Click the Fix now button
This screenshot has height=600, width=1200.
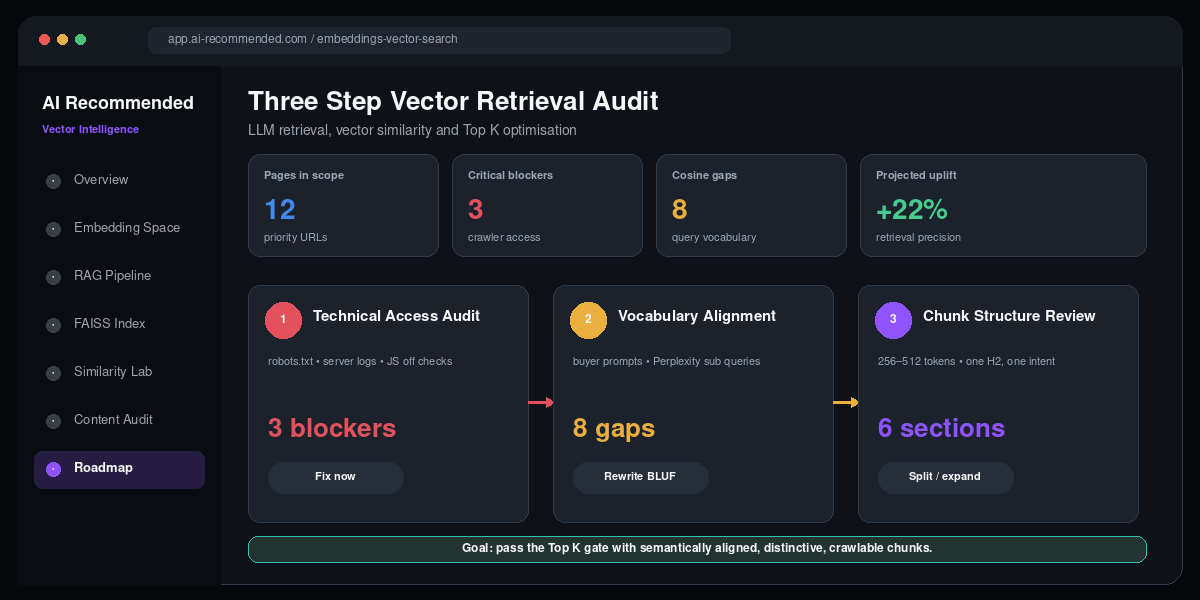click(x=336, y=477)
